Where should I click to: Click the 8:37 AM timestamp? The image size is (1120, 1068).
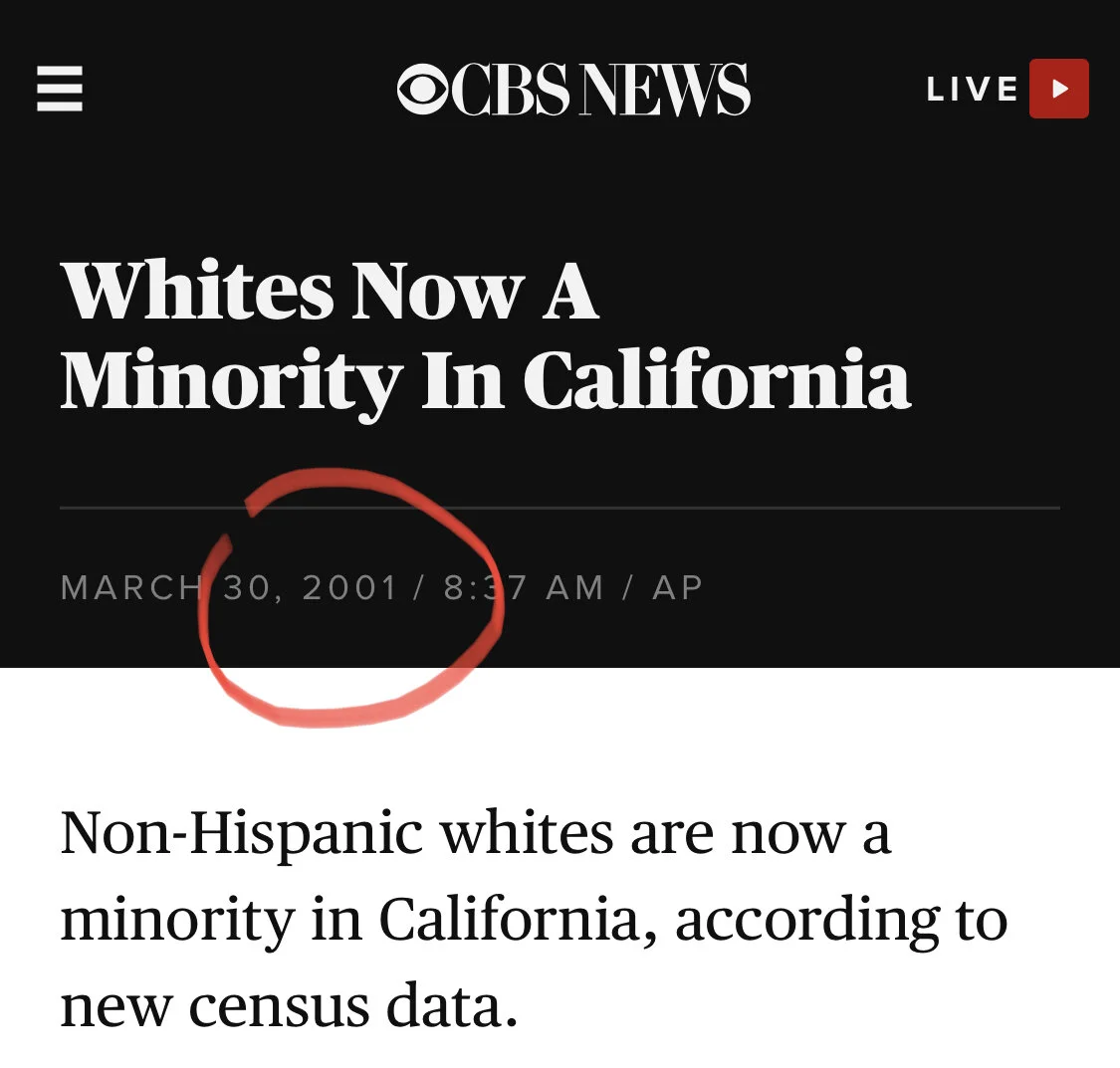coord(524,588)
